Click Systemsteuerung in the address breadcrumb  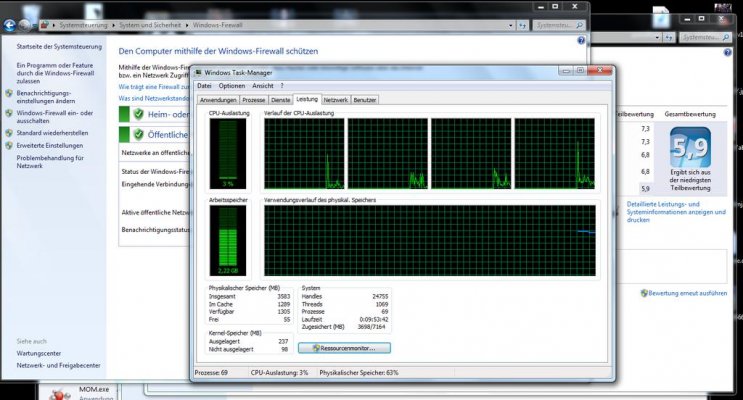(83, 25)
